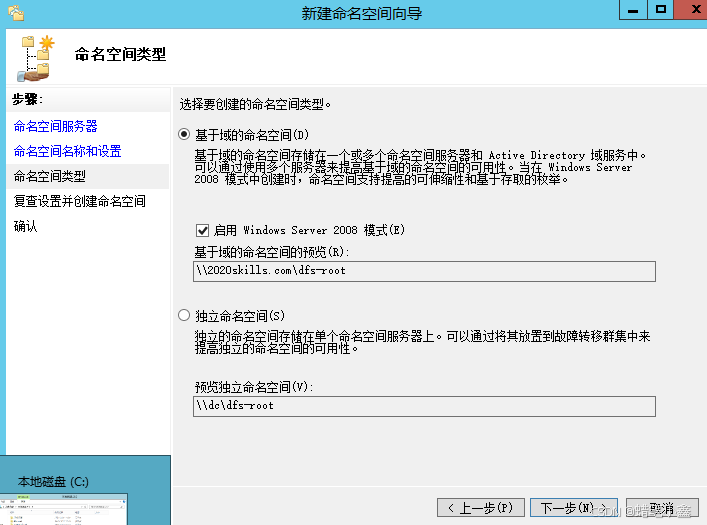Select the 基于域的命名空间(D) radio button

tap(184, 134)
